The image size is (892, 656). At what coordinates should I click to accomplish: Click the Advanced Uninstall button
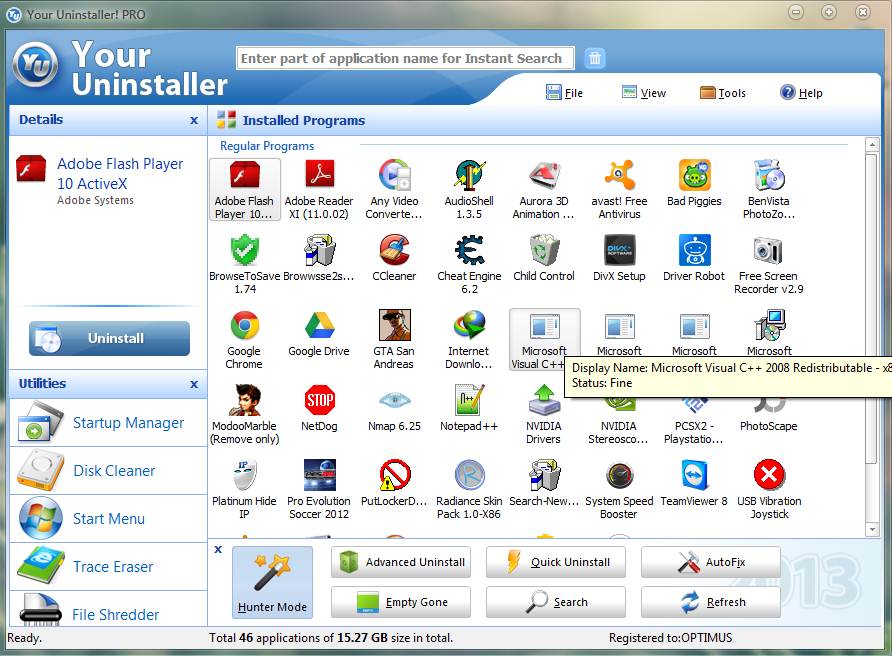pyautogui.click(x=401, y=562)
